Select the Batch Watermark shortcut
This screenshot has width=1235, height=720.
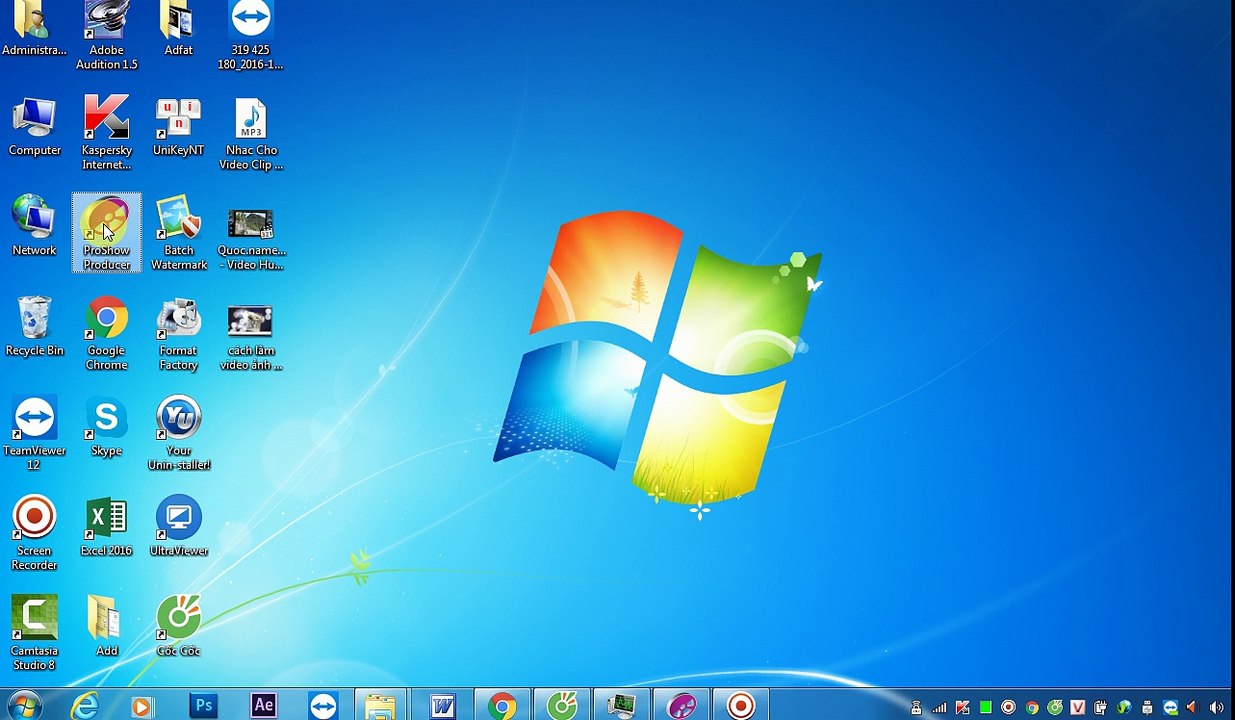point(178,233)
